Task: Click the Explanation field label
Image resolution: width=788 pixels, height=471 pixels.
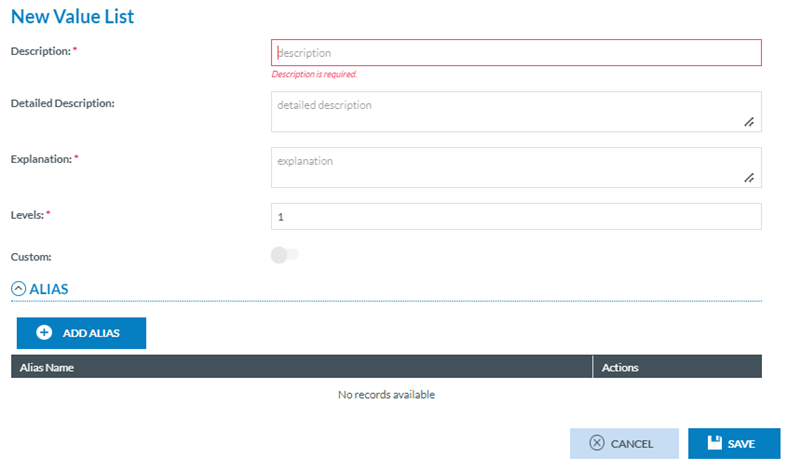Action: pyautogui.click(x=40, y=158)
